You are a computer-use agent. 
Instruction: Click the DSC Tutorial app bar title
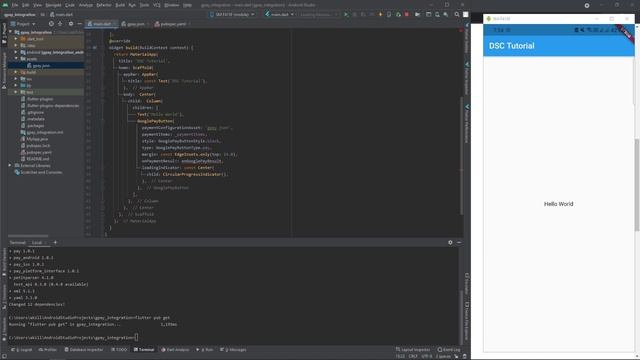click(x=511, y=46)
